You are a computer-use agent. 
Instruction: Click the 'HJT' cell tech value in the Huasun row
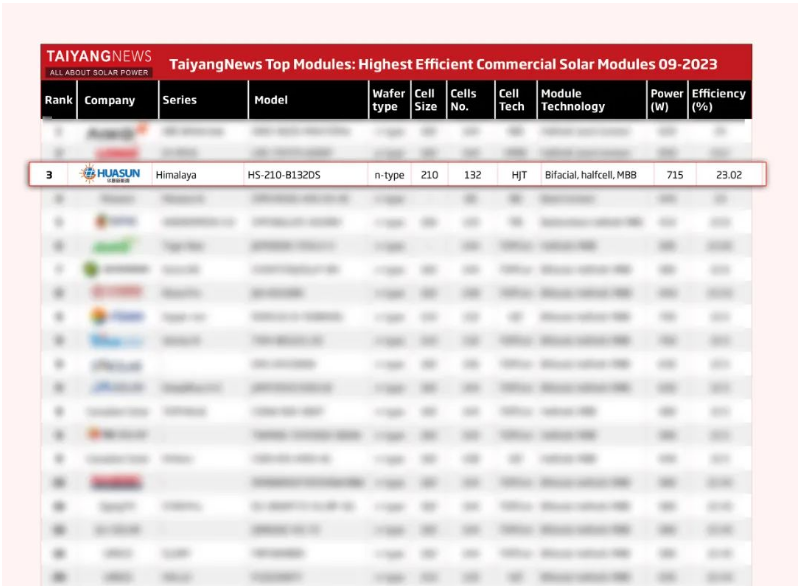pos(519,175)
